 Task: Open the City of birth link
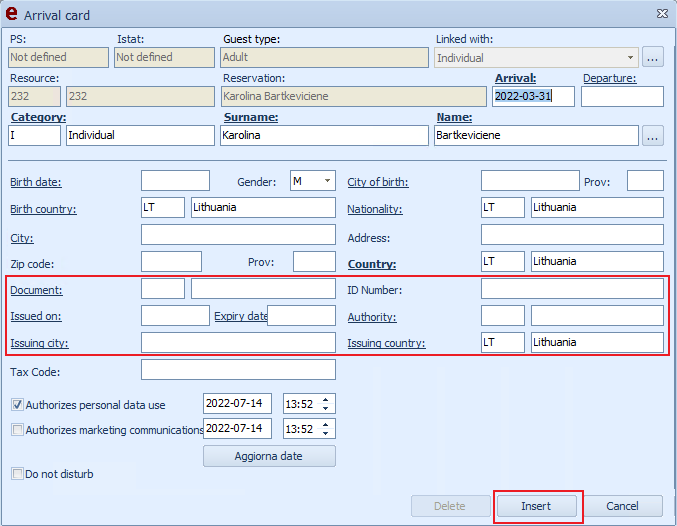(x=378, y=182)
